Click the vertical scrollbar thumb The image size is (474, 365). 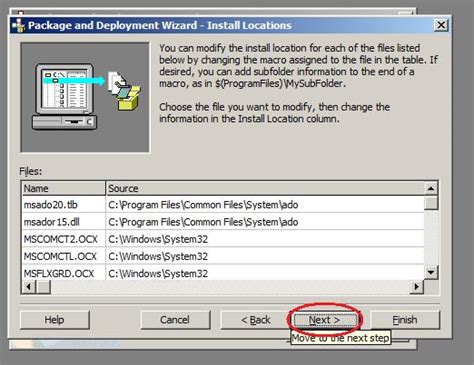(431, 203)
